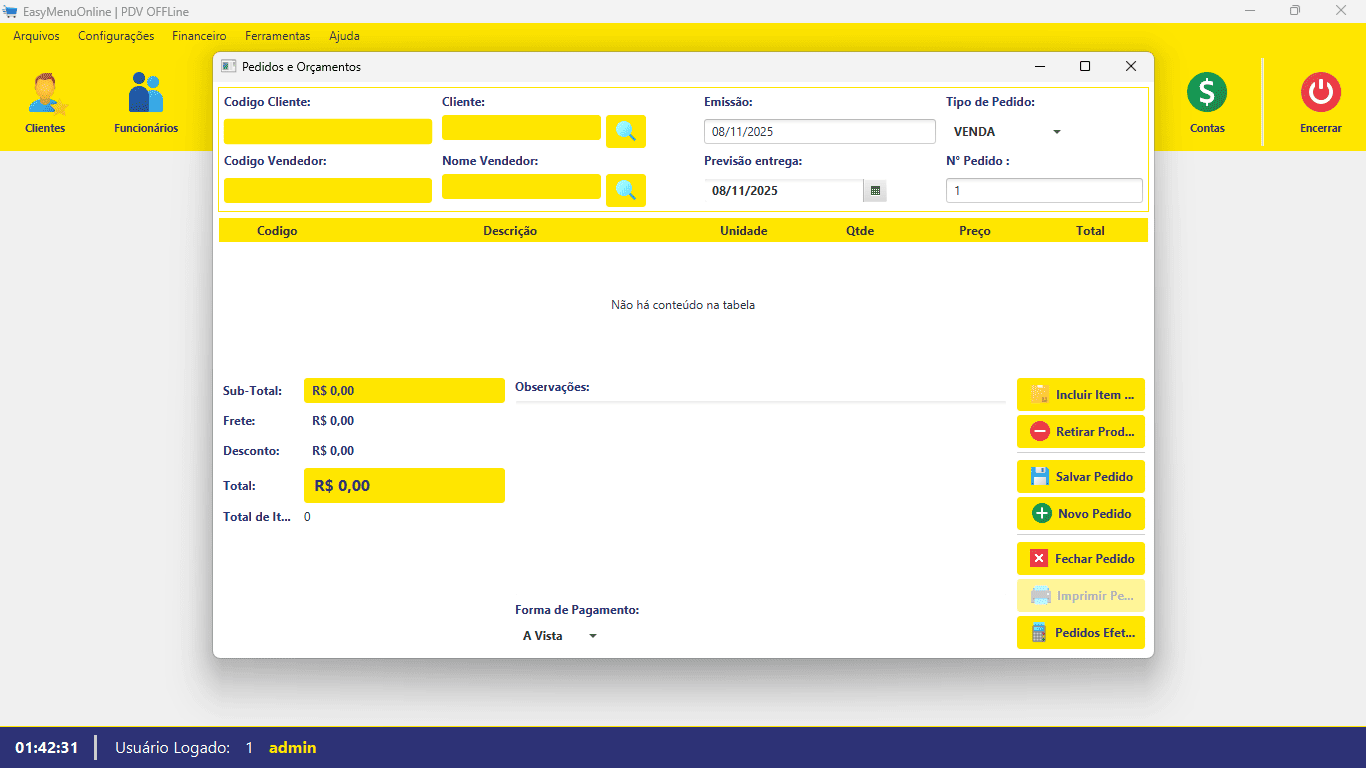Expand the Forma de Pagamento A Vista dropdown

592,635
